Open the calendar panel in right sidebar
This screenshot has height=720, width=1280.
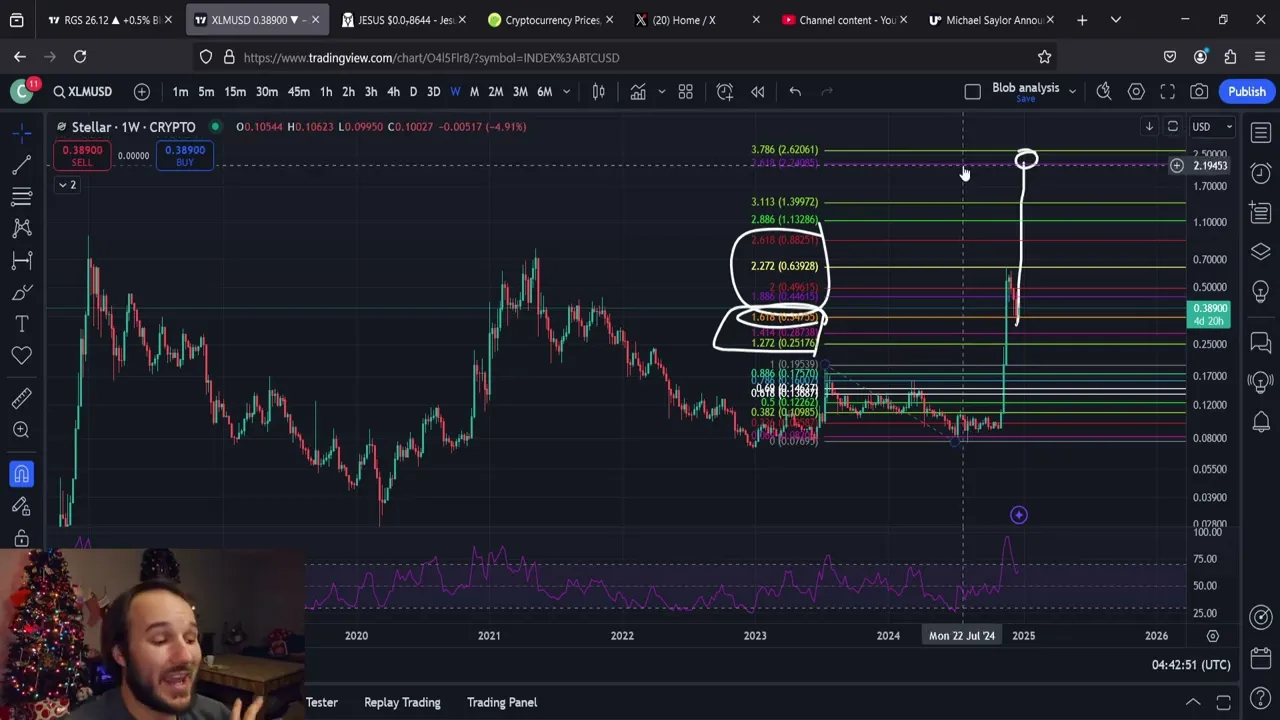(1261, 658)
